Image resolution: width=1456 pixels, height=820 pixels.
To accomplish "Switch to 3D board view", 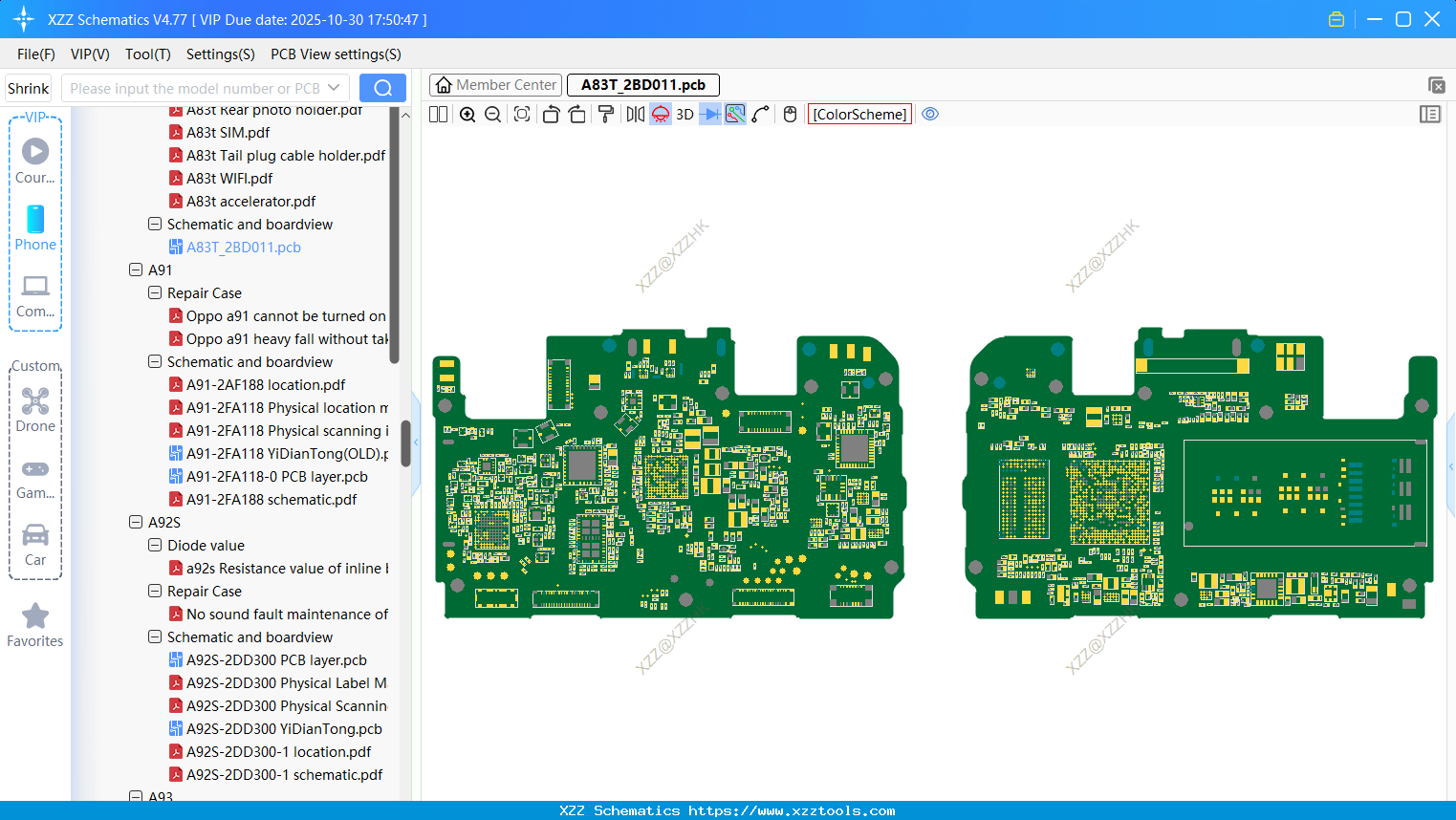I will pyautogui.click(x=685, y=115).
